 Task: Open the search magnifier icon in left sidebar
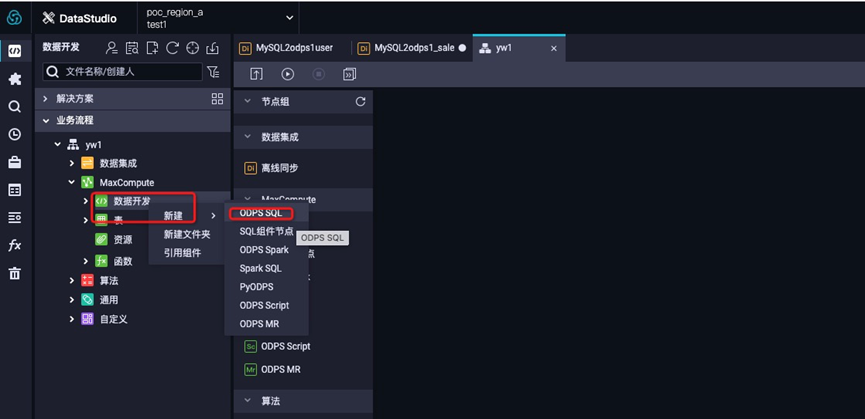pos(15,106)
